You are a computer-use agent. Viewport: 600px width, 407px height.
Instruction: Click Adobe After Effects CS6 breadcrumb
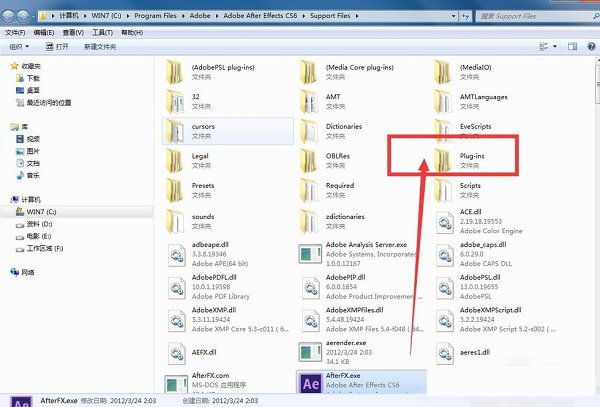260,16
